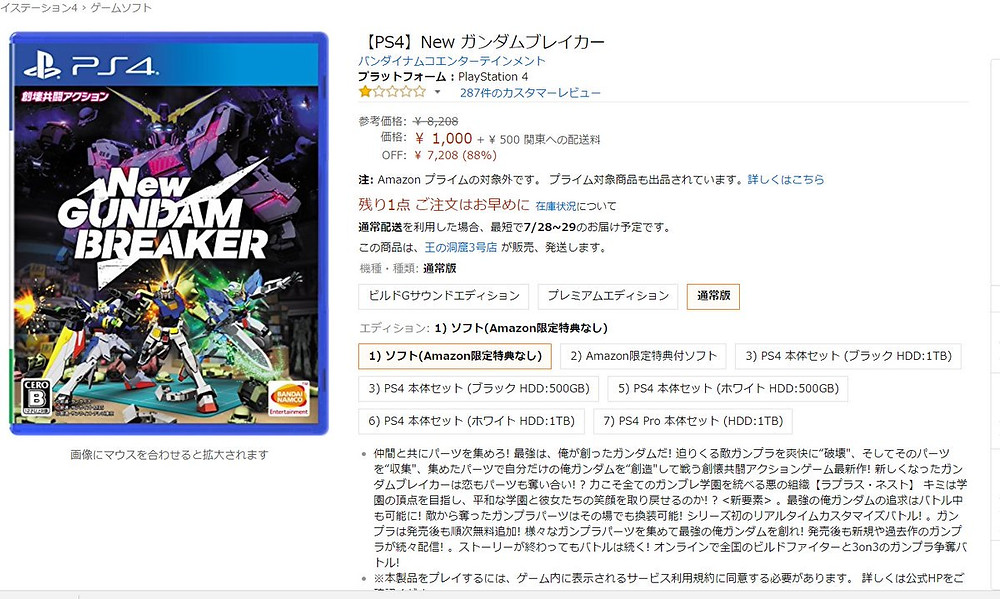Click the star rating icons
The image size is (1000, 599).
(392, 92)
